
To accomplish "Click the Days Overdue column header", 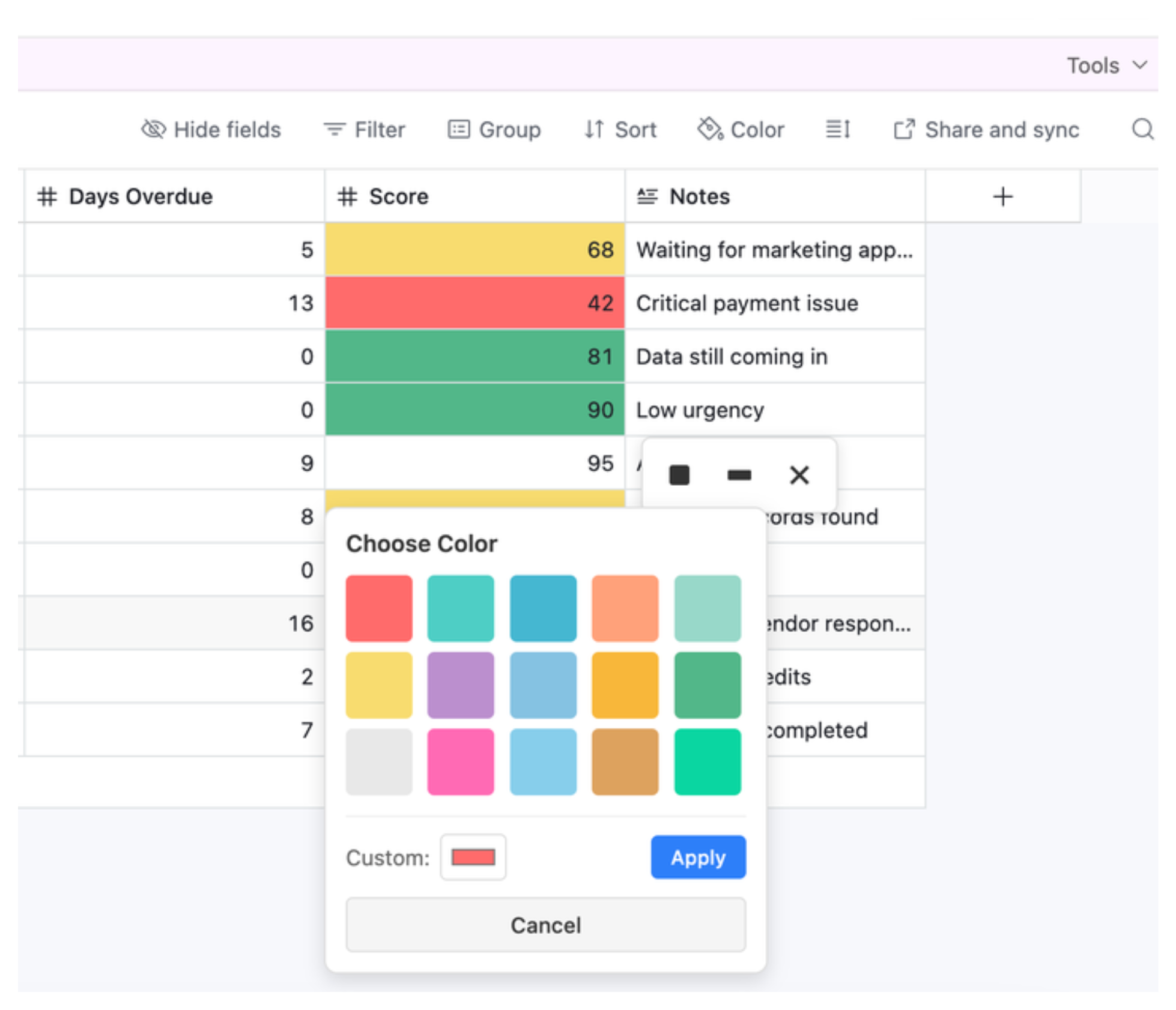I will tap(140, 196).
